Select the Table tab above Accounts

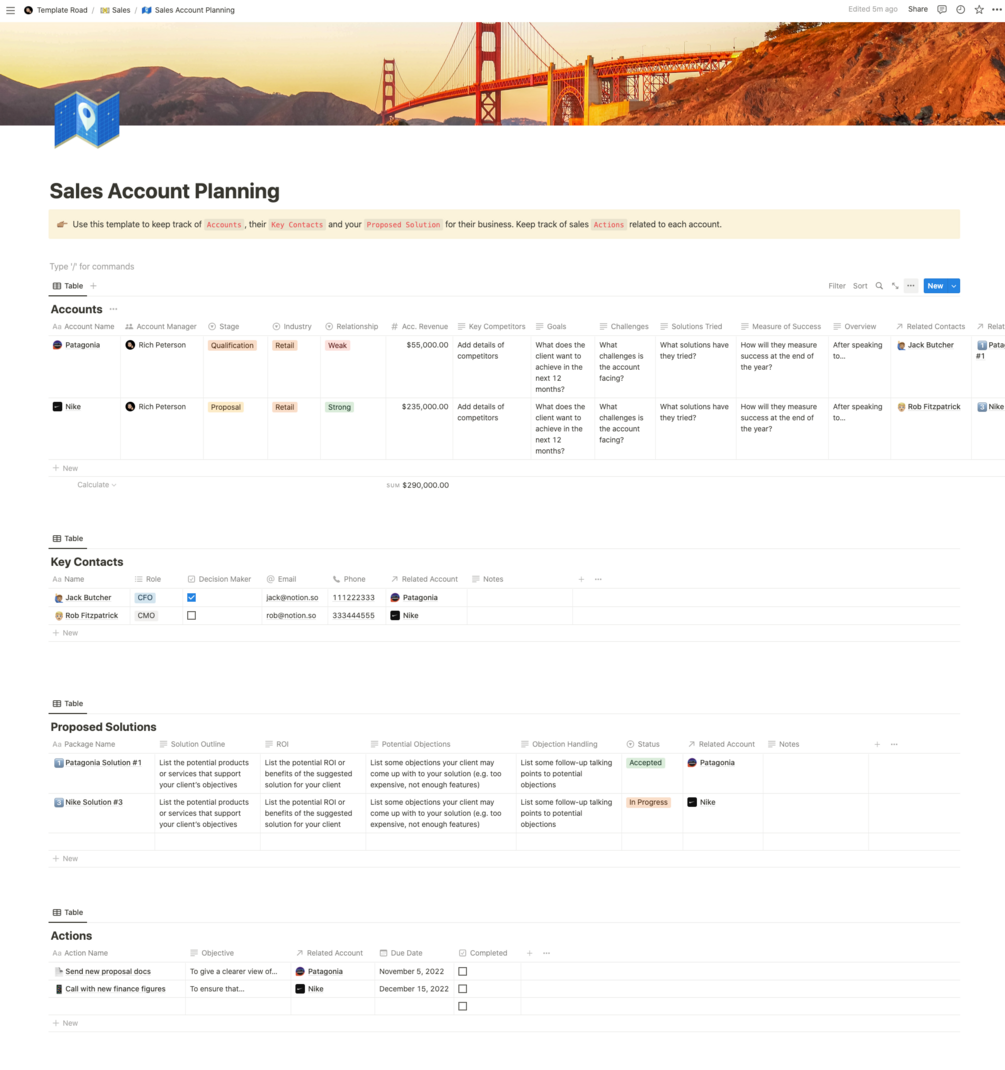click(68, 286)
